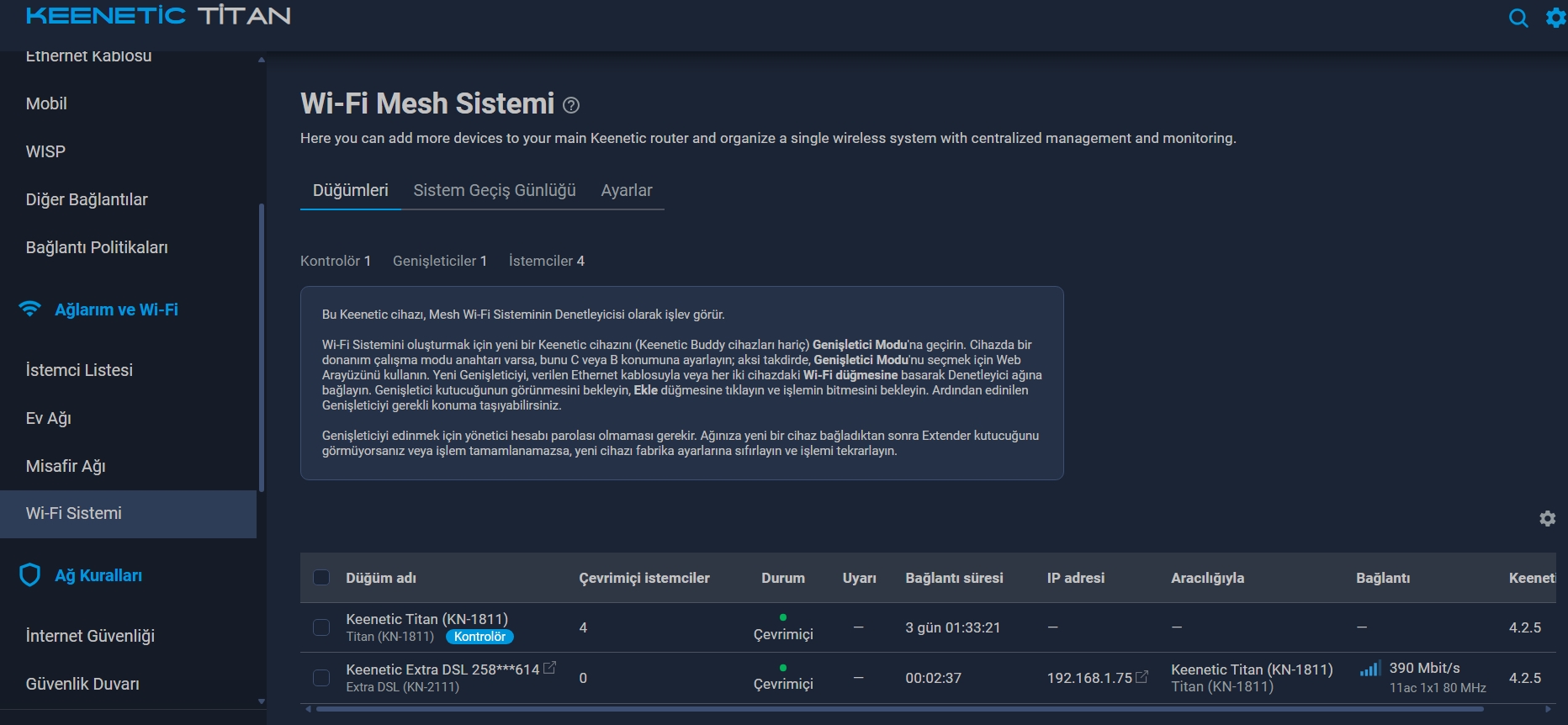The image size is (1568, 725).
Task: Open table column settings gear
Action: [x=1548, y=519]
